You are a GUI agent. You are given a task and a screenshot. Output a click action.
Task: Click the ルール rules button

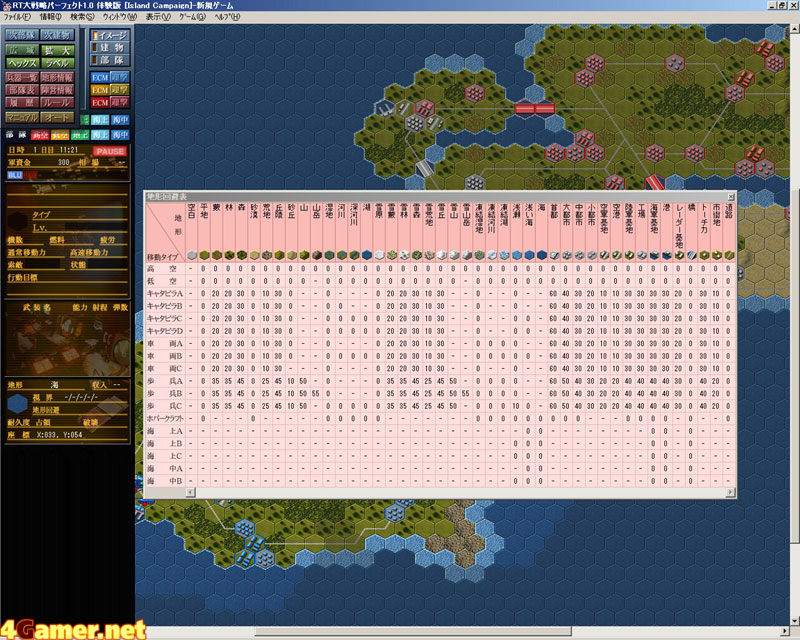click(57, 103)
